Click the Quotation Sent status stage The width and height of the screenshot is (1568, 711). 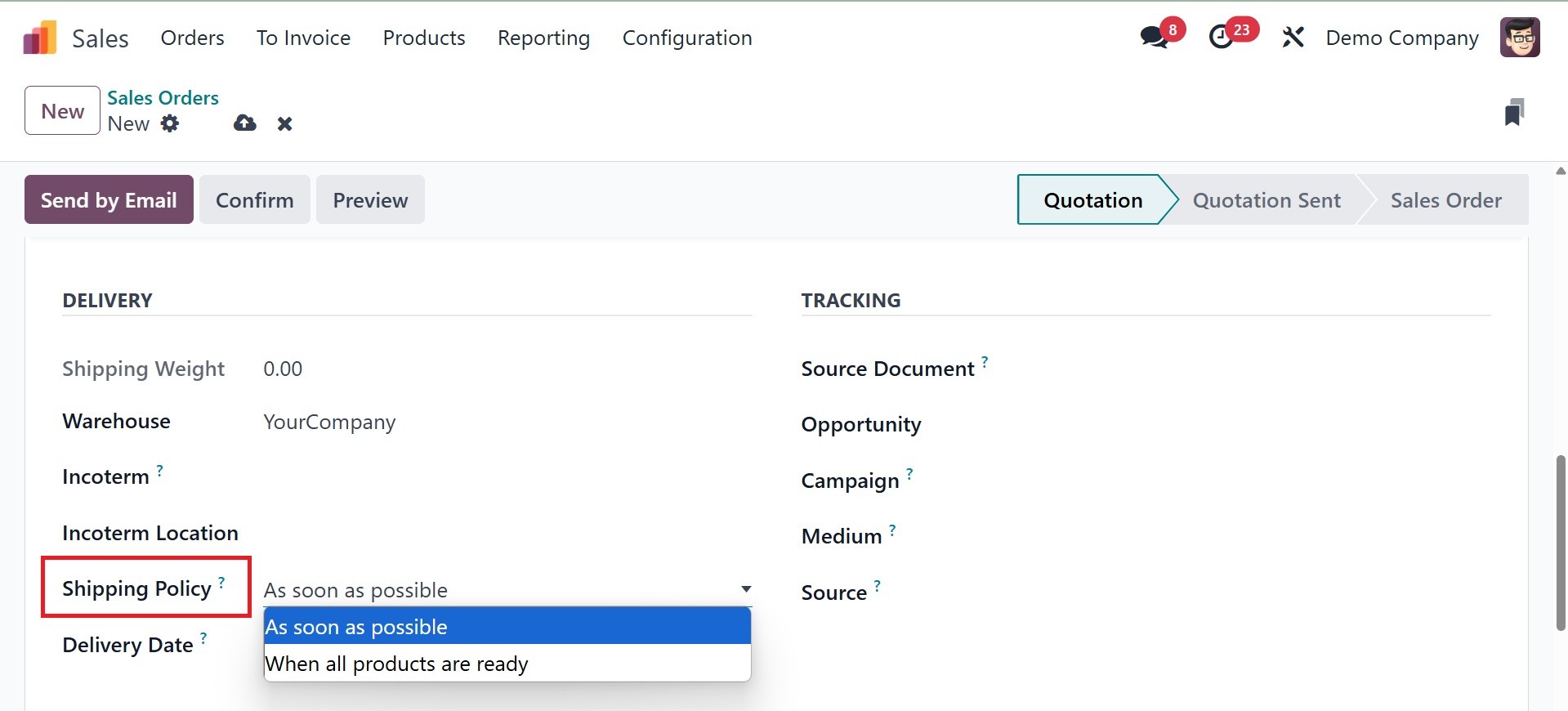pyautogui.click(x=1266, y=200)
